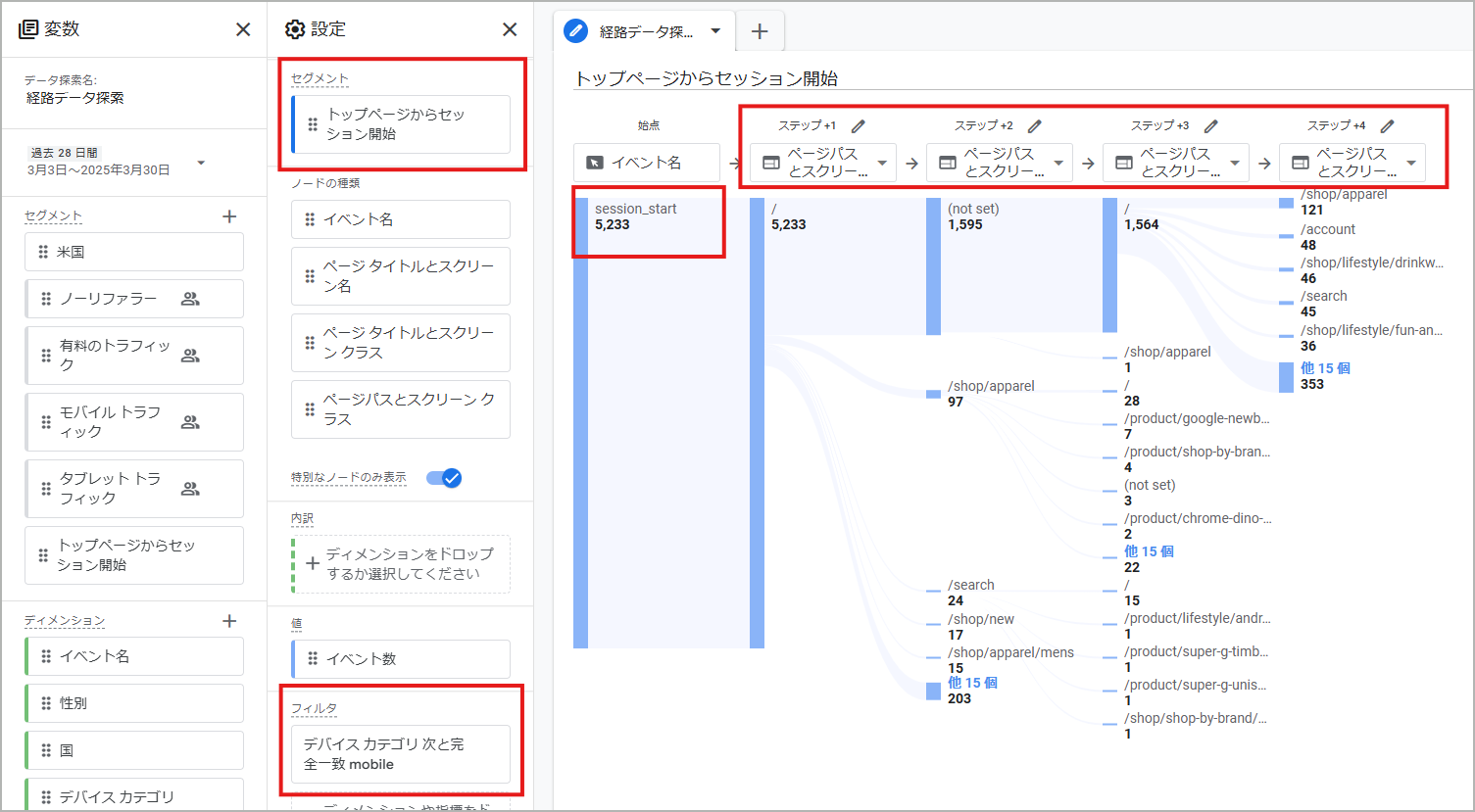The image size is (1475, 812).
Task: Add a new dimension with plus icon
Action: click(x=229, y=621)
